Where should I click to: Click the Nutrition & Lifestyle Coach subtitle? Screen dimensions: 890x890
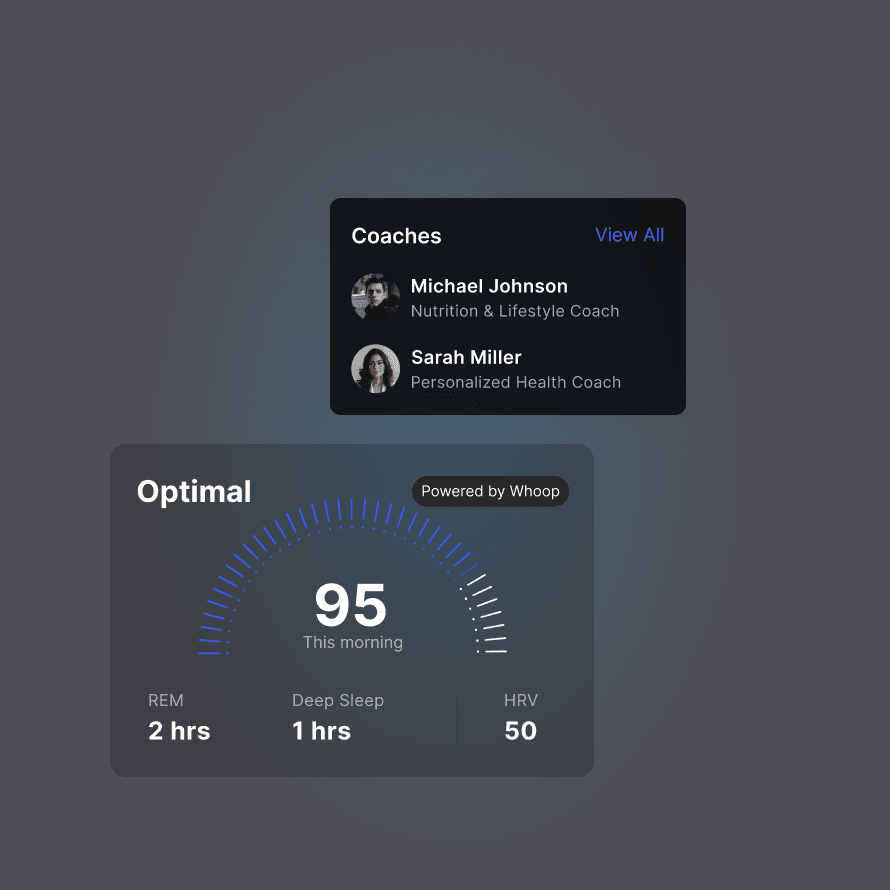tap(514, 311)
